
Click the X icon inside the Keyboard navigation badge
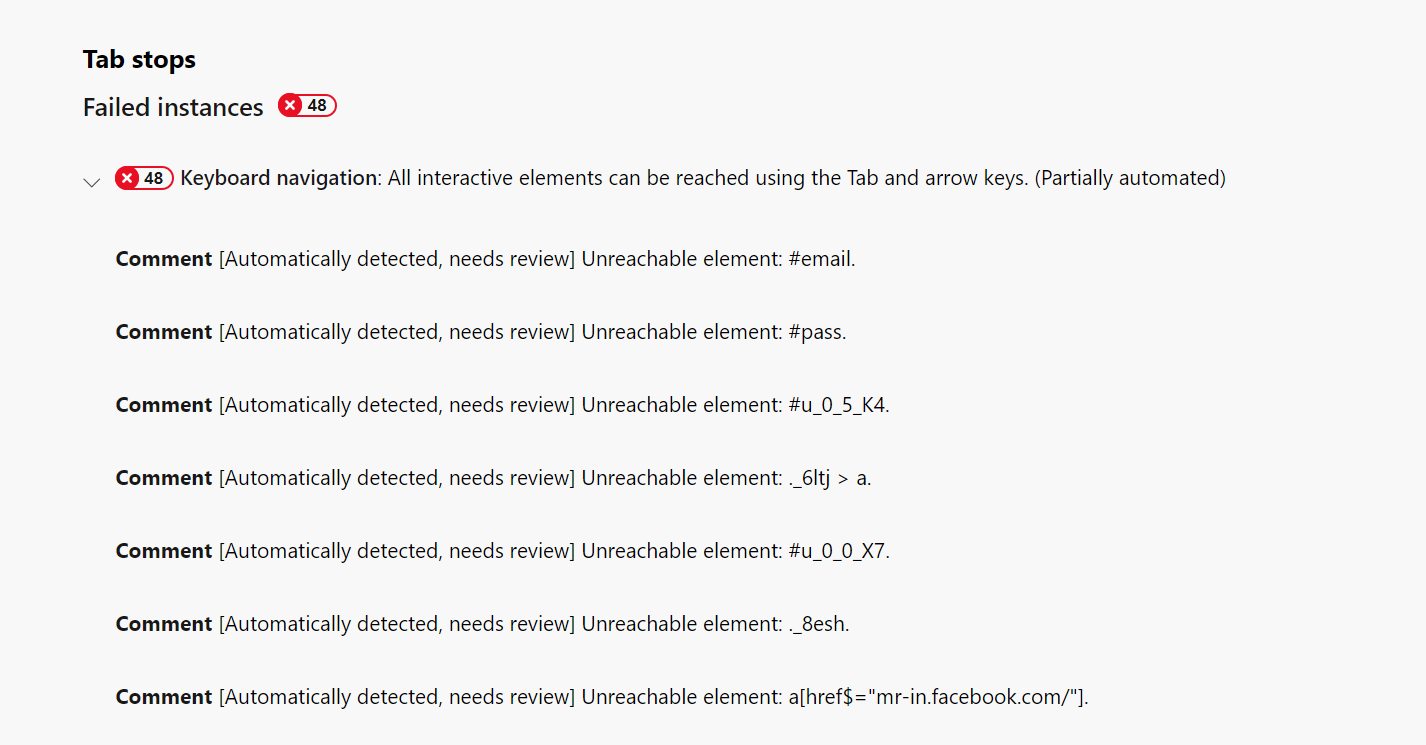(x=130, y=177)
